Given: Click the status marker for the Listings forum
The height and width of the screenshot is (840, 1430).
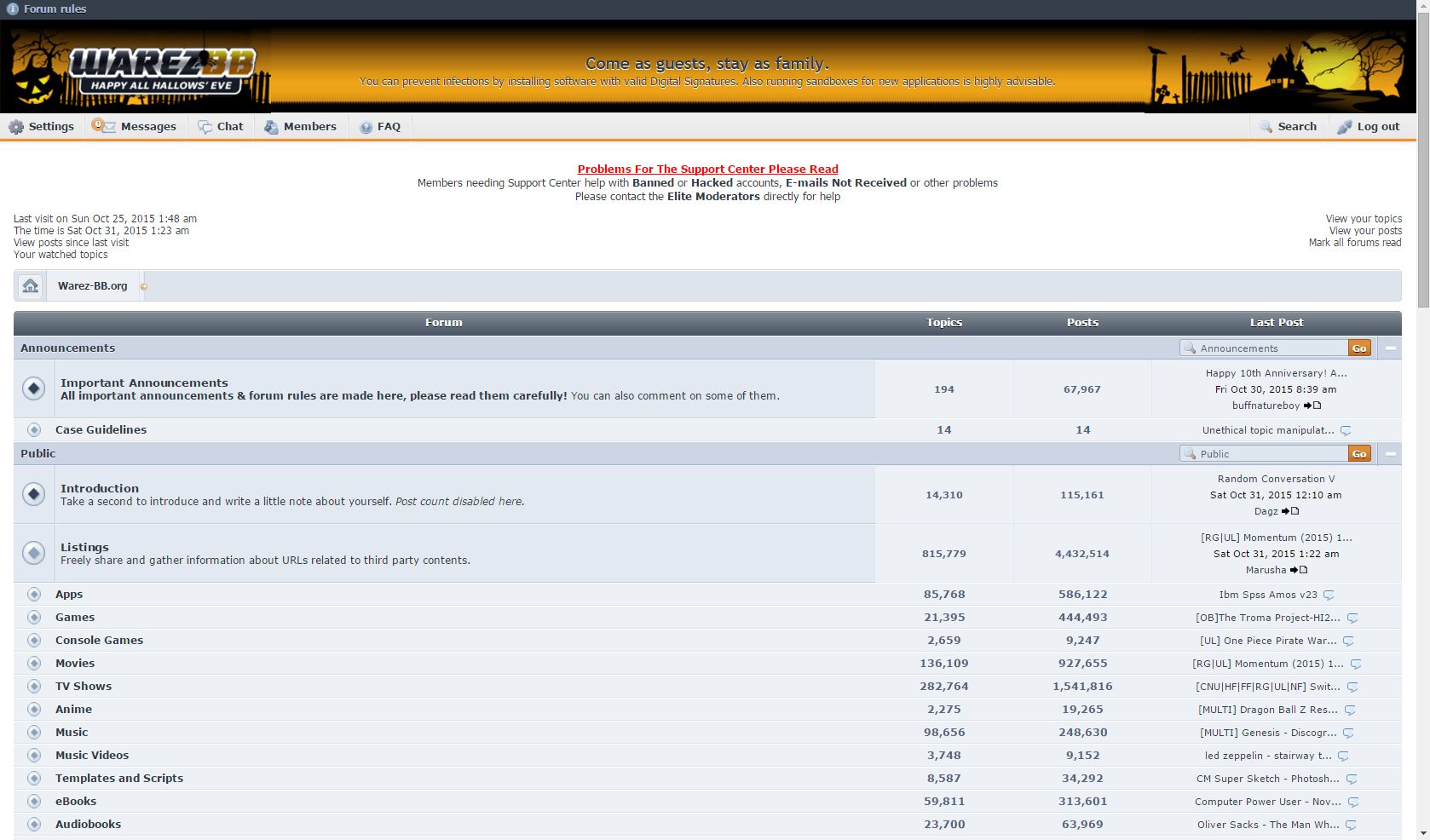Looking at the screenshot, I should (34, 553).
